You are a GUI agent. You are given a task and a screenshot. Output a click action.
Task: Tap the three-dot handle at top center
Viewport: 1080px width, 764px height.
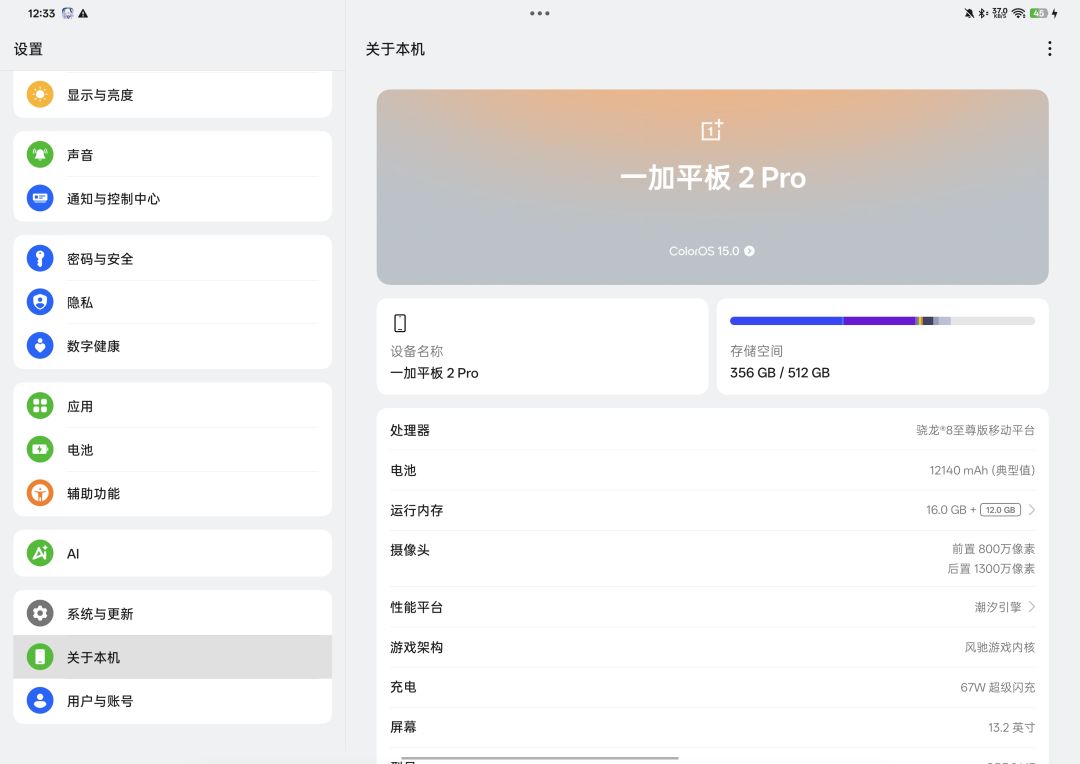tap(540, 13)
